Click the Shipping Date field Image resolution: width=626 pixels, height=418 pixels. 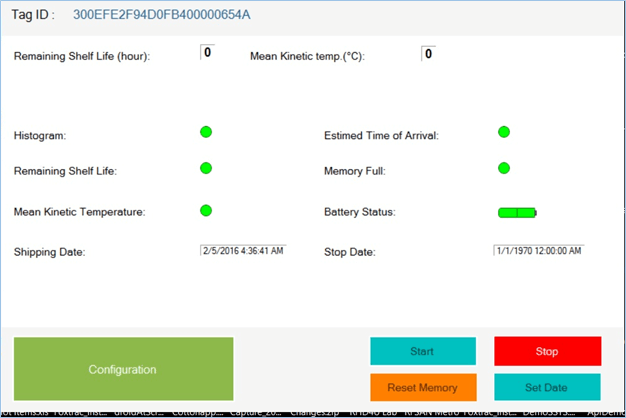pos(243,250)
